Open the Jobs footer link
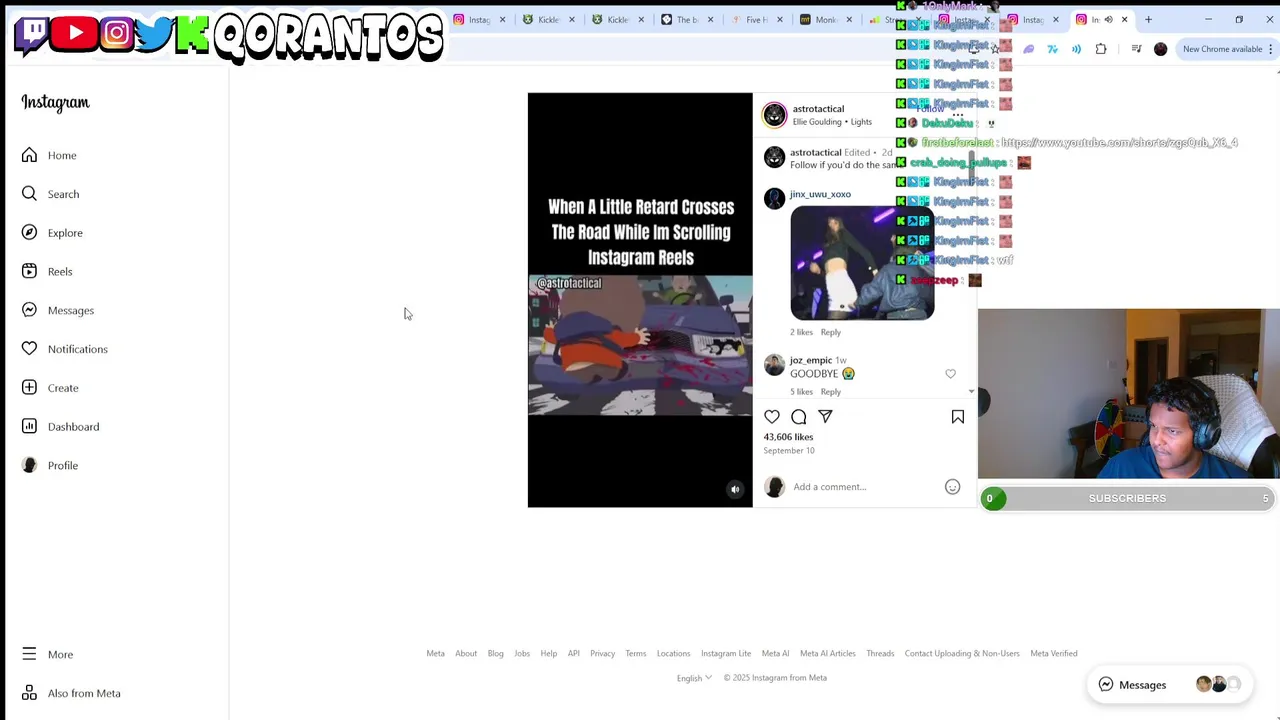The width and height of the screenshot is (1280, 720). pos(522,653)
